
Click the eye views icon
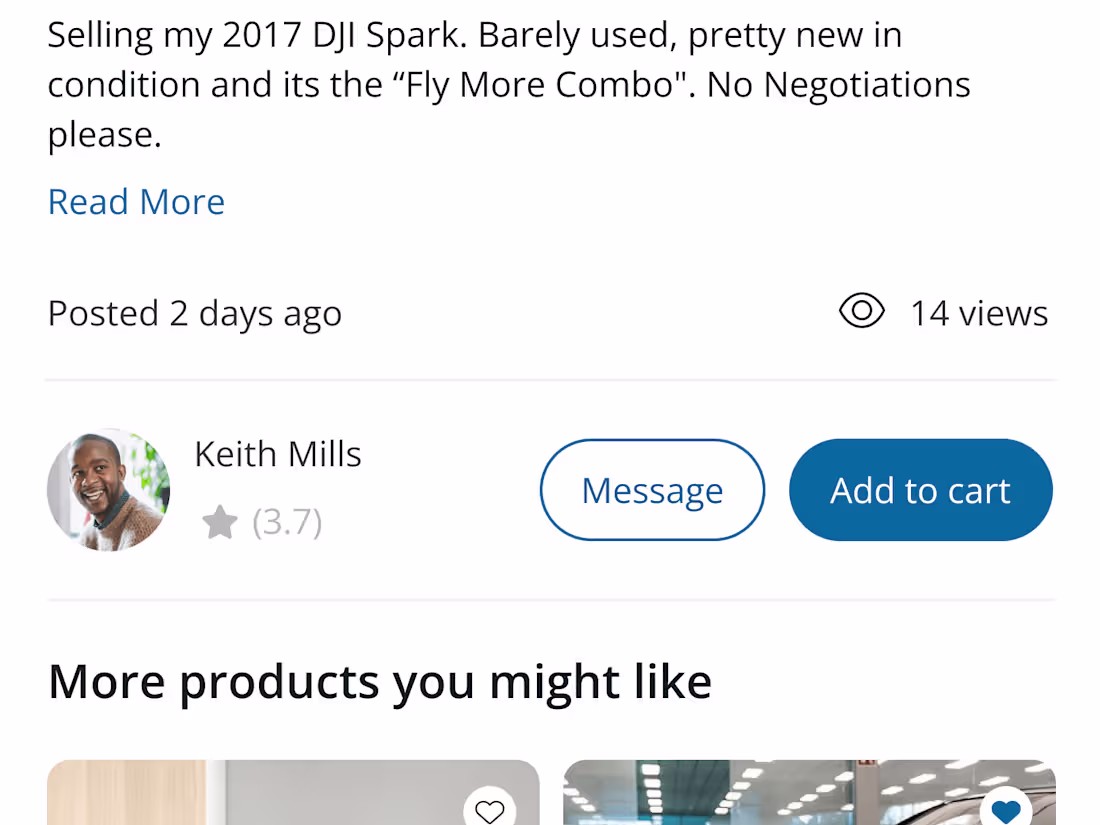861,312
